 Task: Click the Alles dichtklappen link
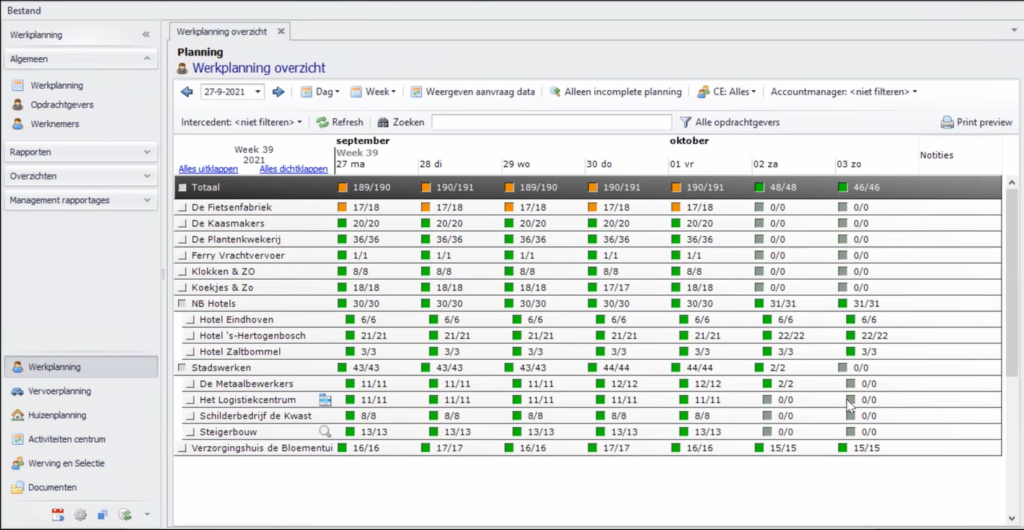[x=293, y=169]
